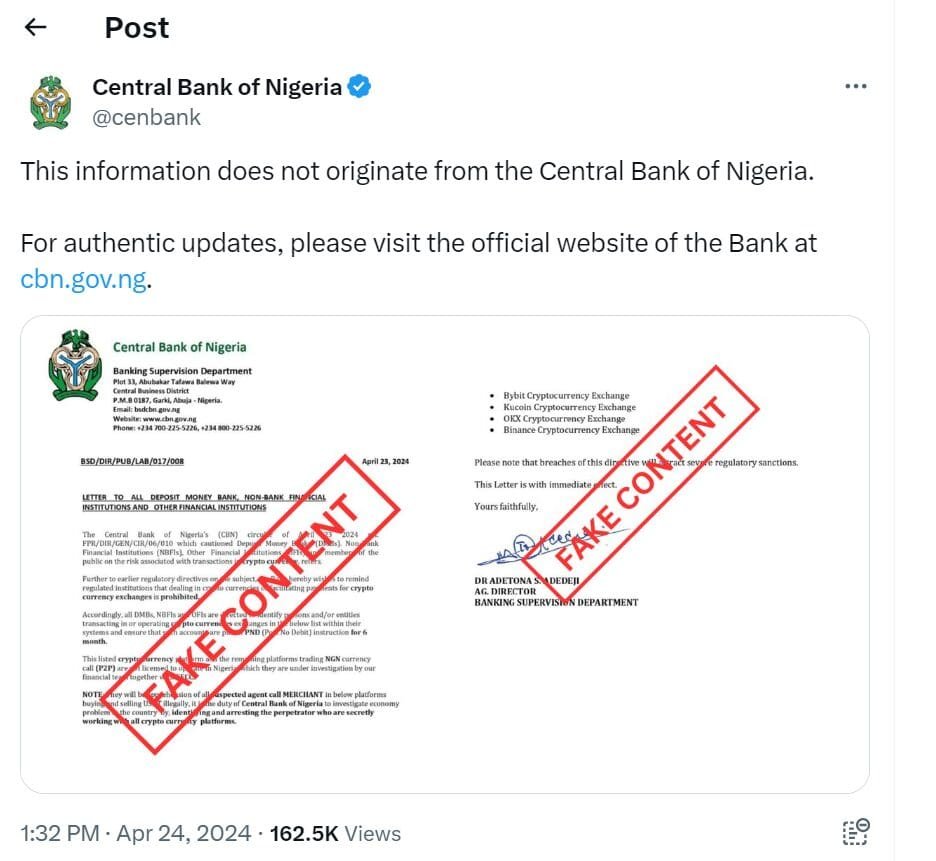Viewport: 936px width, 861px height.
Task: Click the @cenbank handle
Action: pyautogui.click(x=146, y=117)
